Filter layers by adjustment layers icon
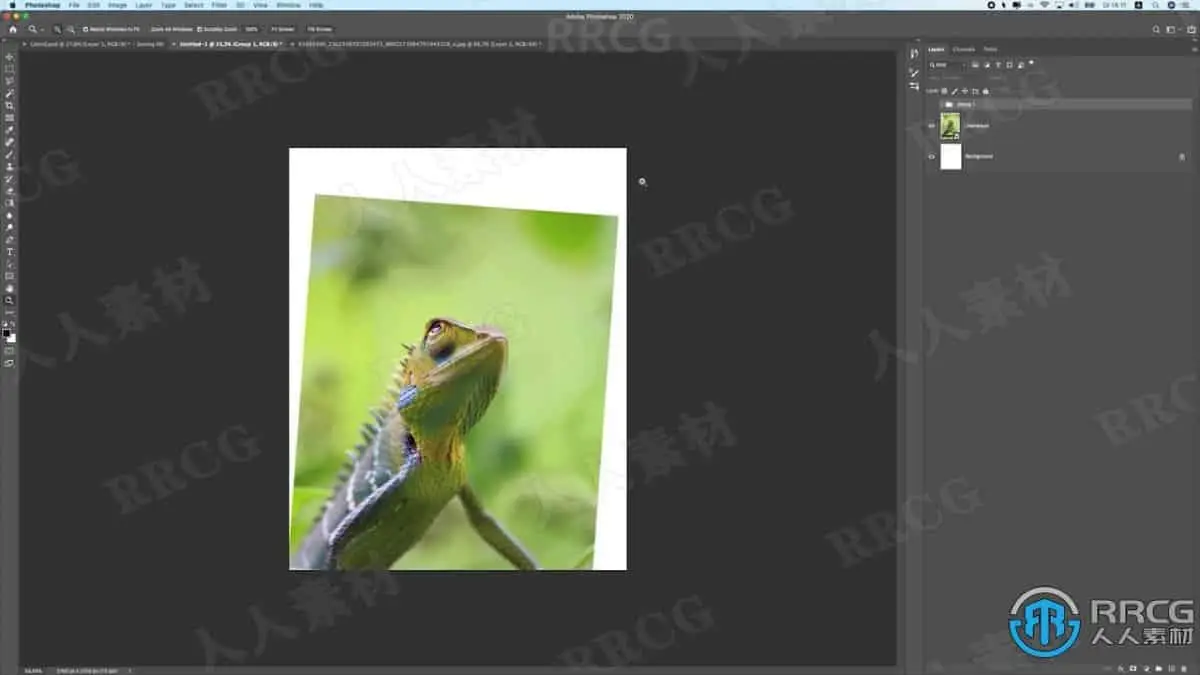The height and width of the screenshot is (675, 1200). (987, 64)
